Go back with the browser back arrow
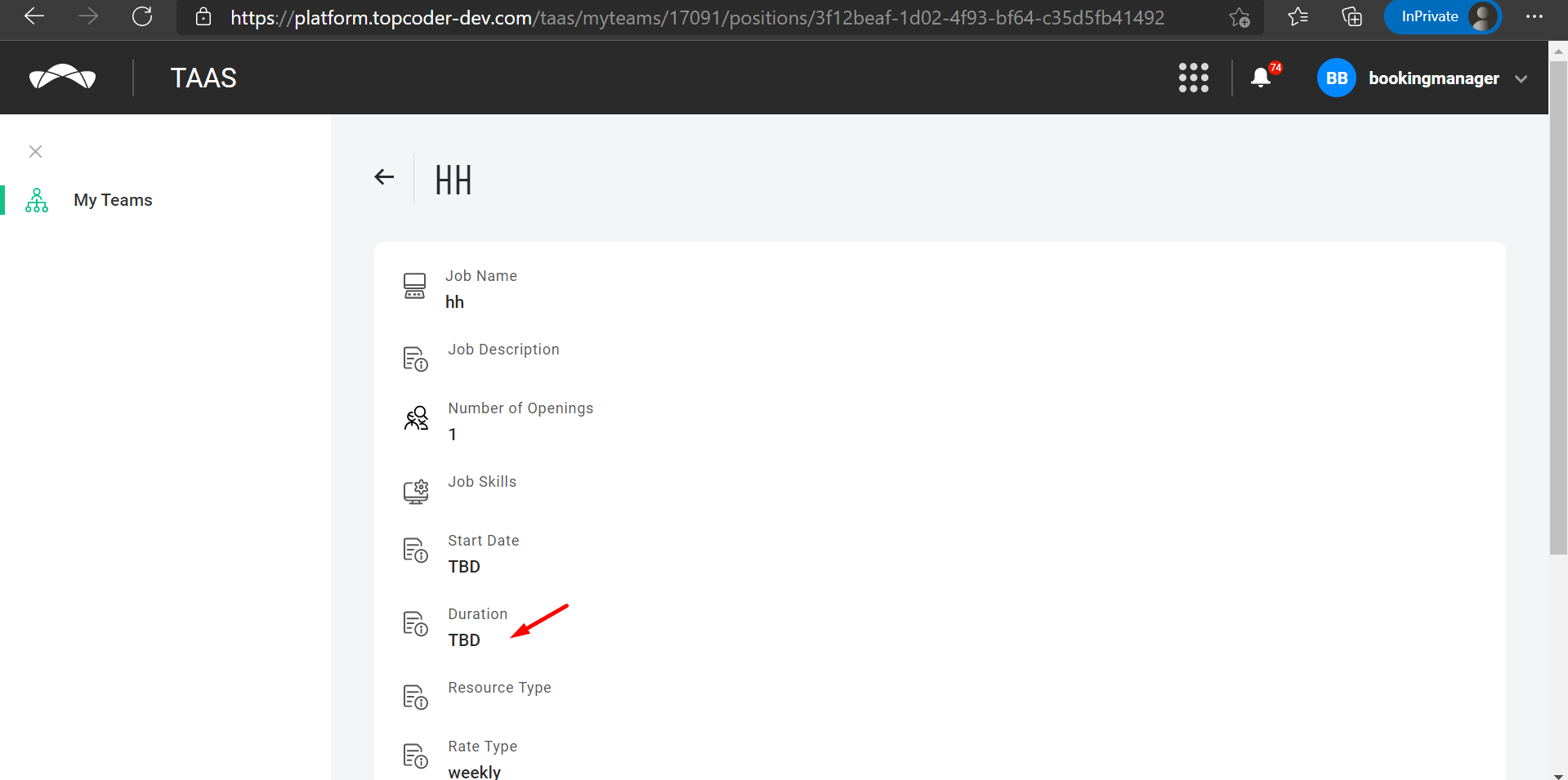 [34, 16]
